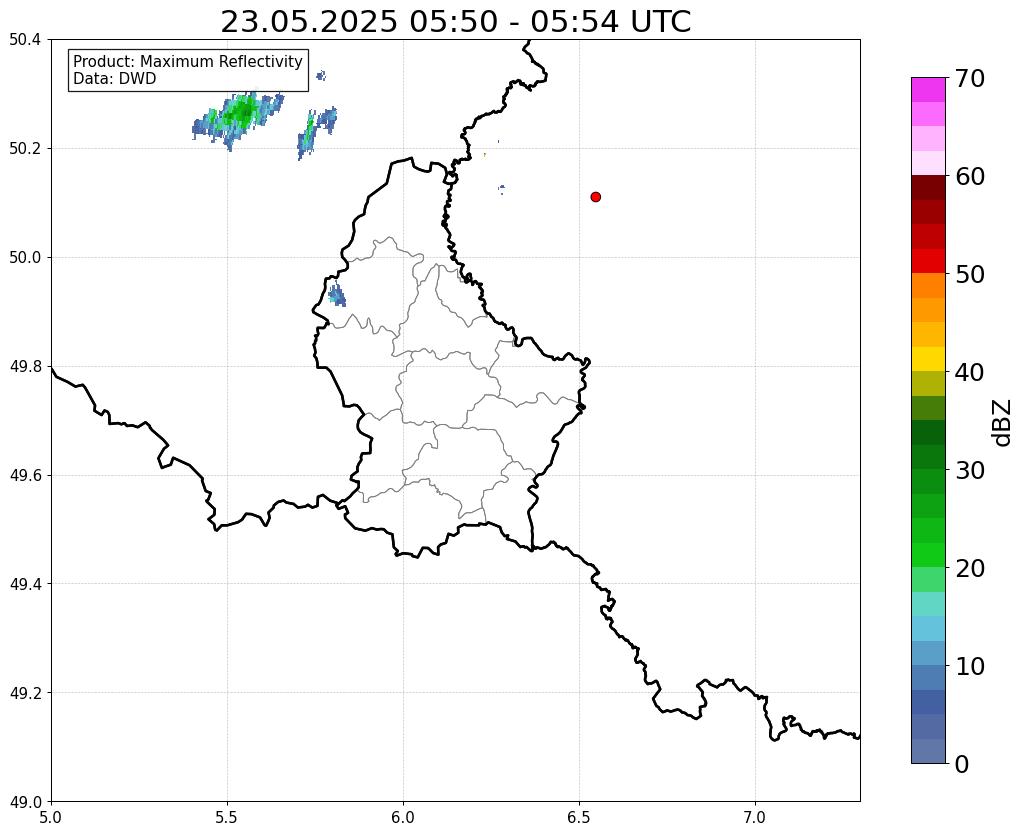Click the longitude tick label "7.0"
The image size is (1023, 834).
pos(756,817)
